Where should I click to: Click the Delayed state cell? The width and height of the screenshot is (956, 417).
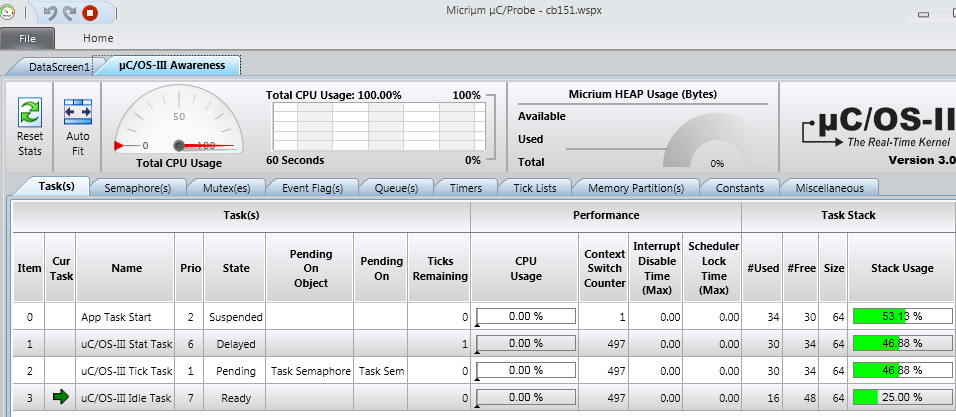click(235, 344)
